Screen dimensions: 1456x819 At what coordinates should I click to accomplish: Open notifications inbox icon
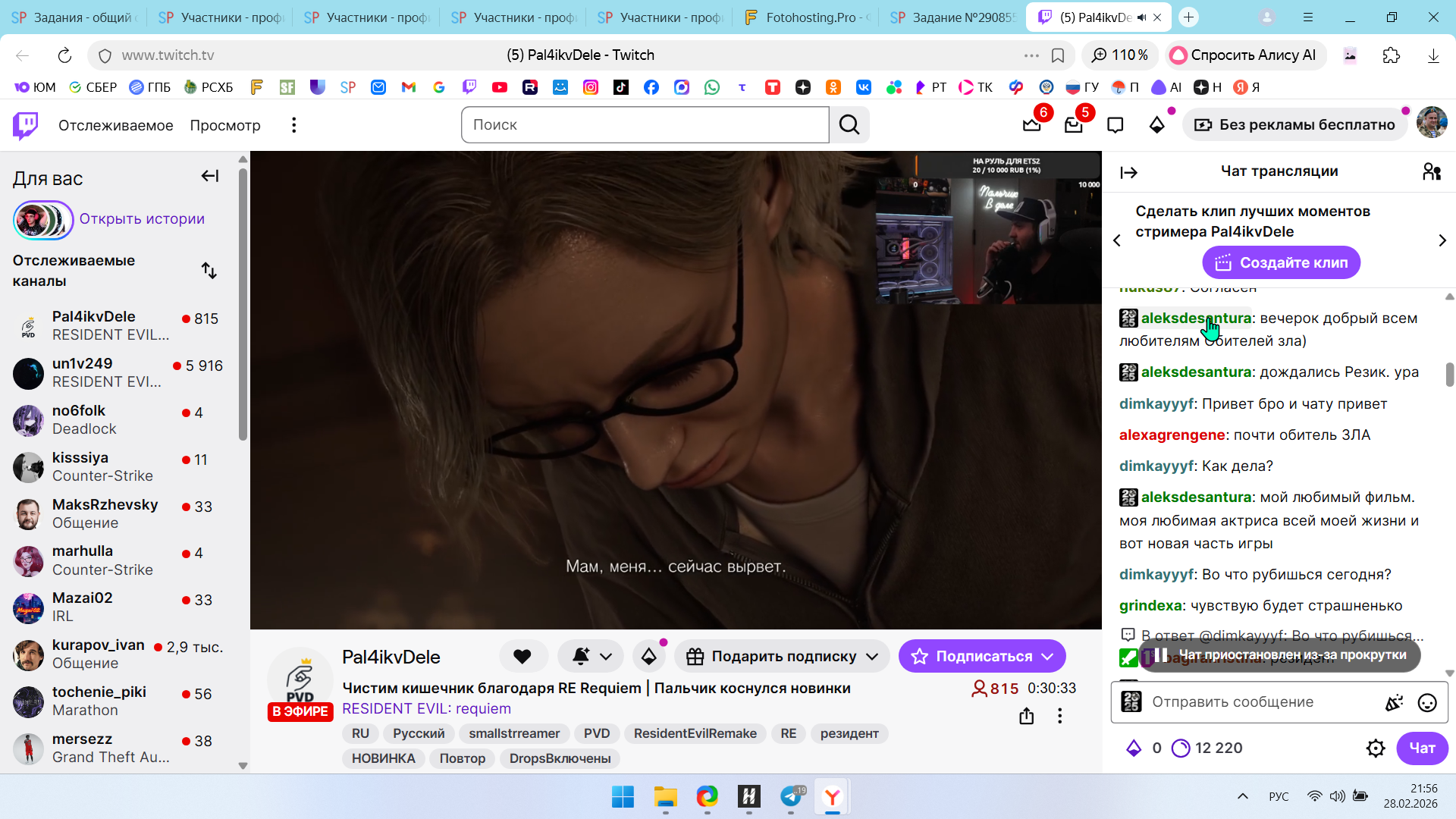[x=1074, y=125]
